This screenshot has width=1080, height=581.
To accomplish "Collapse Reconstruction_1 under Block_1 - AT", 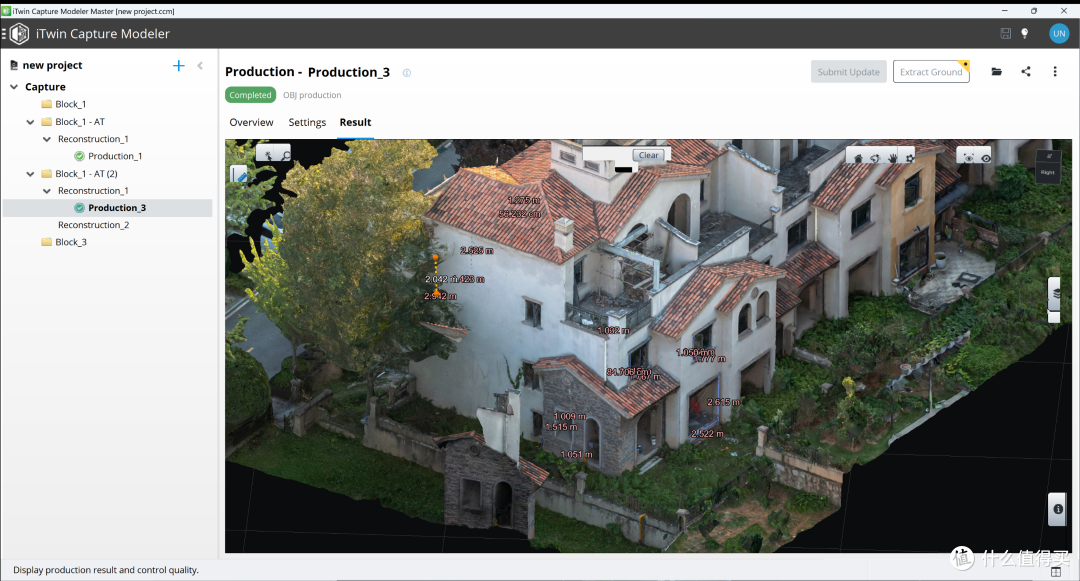I will [x=47, y=139].
